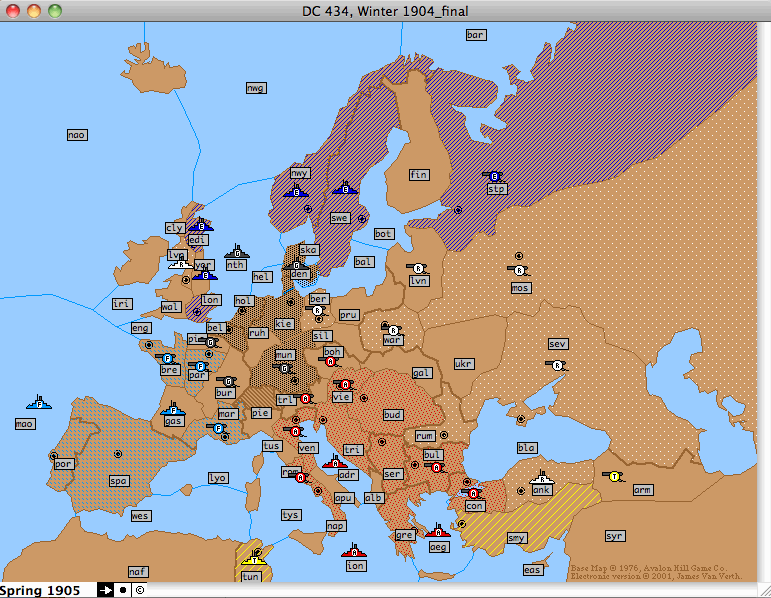Image resolution: width=771 pixels, height=598 pixels.
Task: Select the orders arrow tool in bottom bar
Action: [105, 590]
